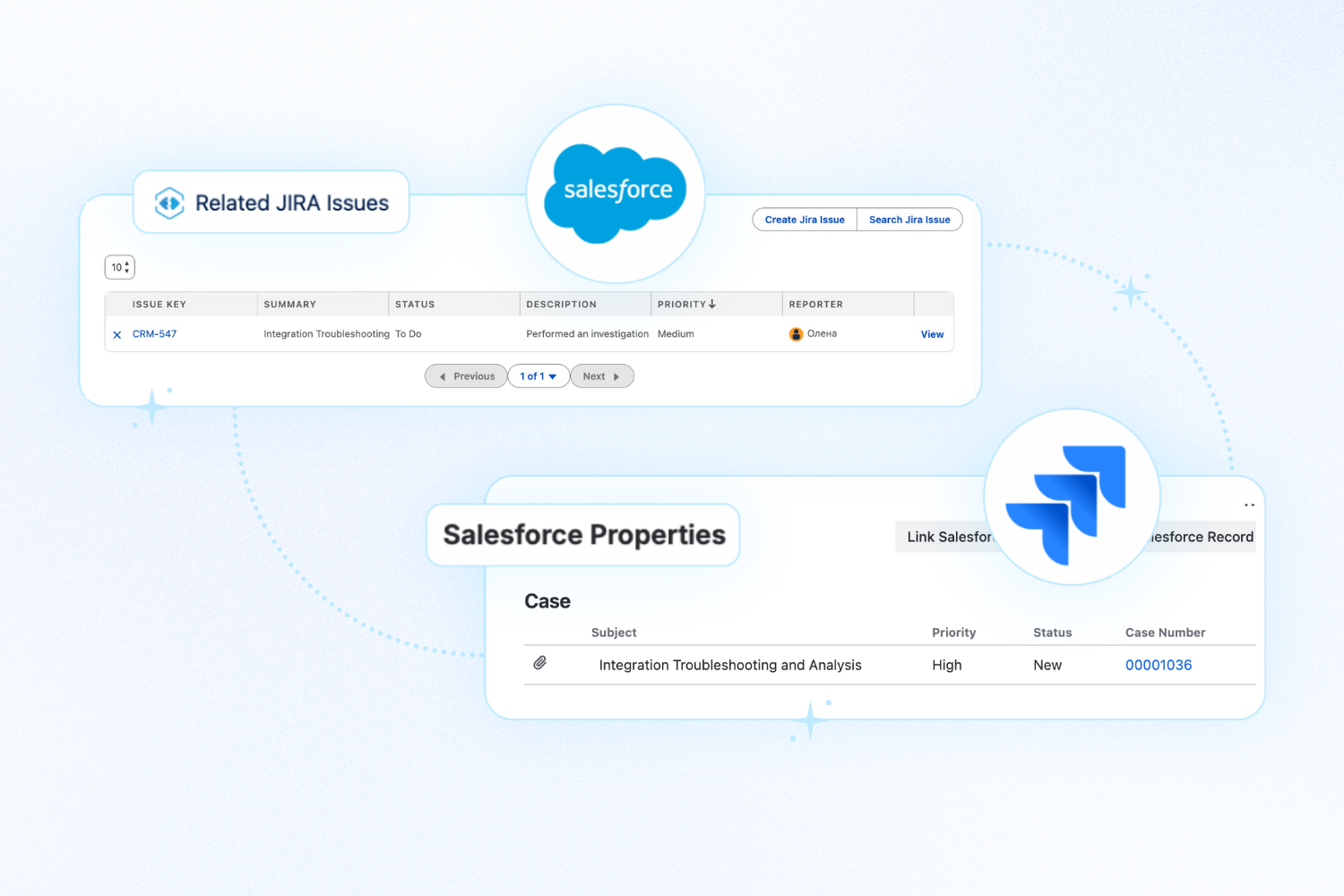Click the Salesforce Properties title
Screen dimensions: 1344x896
point(584,535)
